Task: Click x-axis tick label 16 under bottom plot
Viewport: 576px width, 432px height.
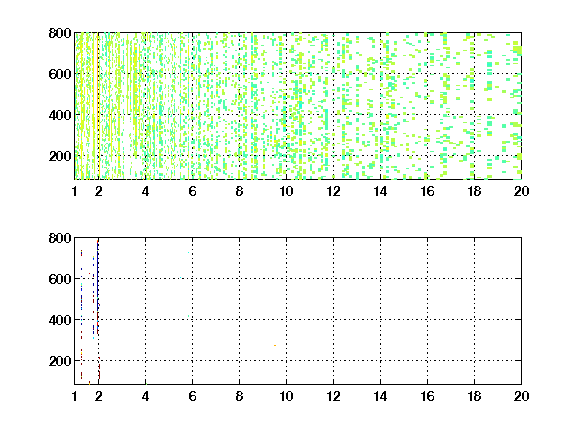Action: 427,396
